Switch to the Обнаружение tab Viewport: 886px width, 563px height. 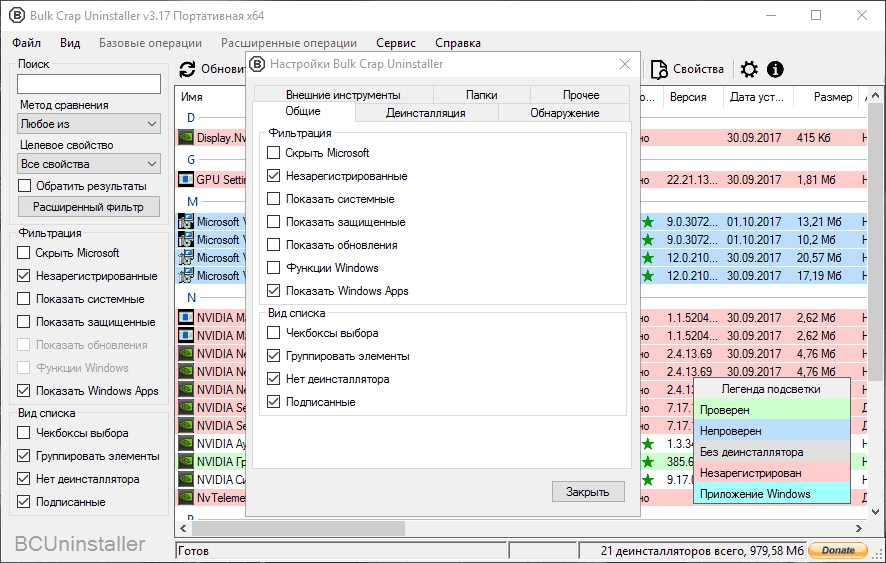click(x=564, y=113)
